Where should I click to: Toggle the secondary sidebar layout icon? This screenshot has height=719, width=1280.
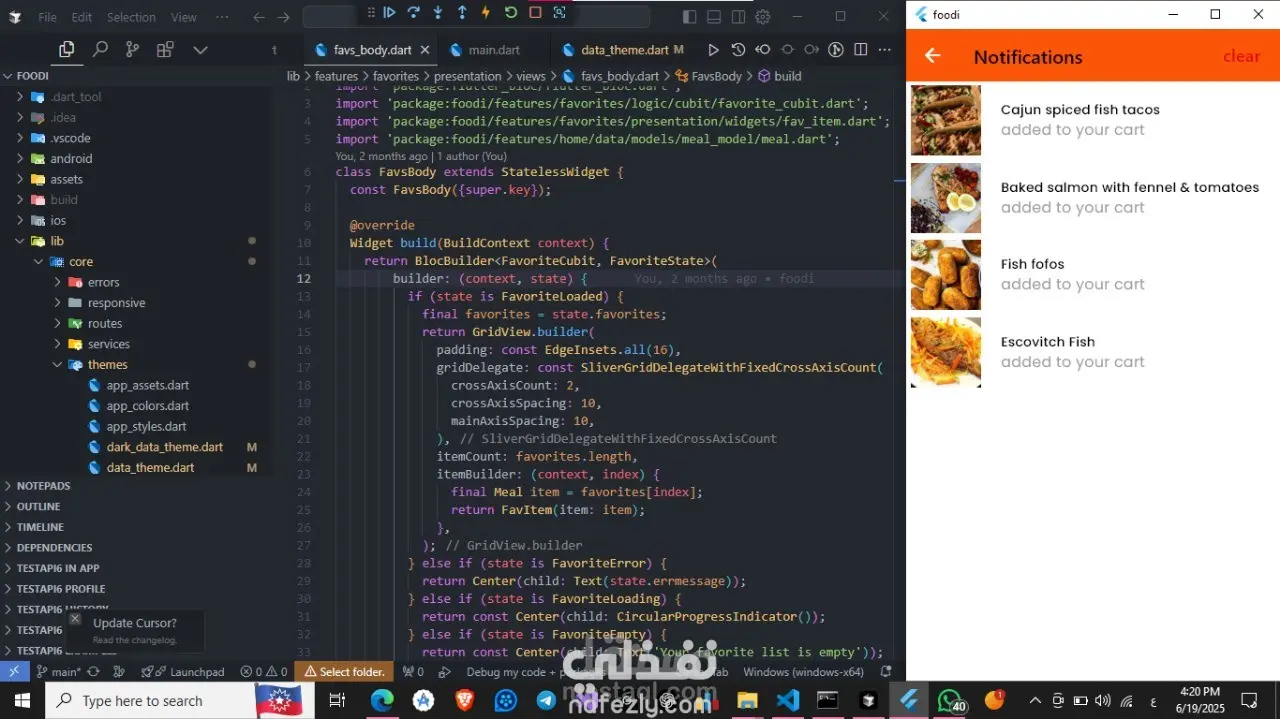pyautogui.click(x=738, y=17)
